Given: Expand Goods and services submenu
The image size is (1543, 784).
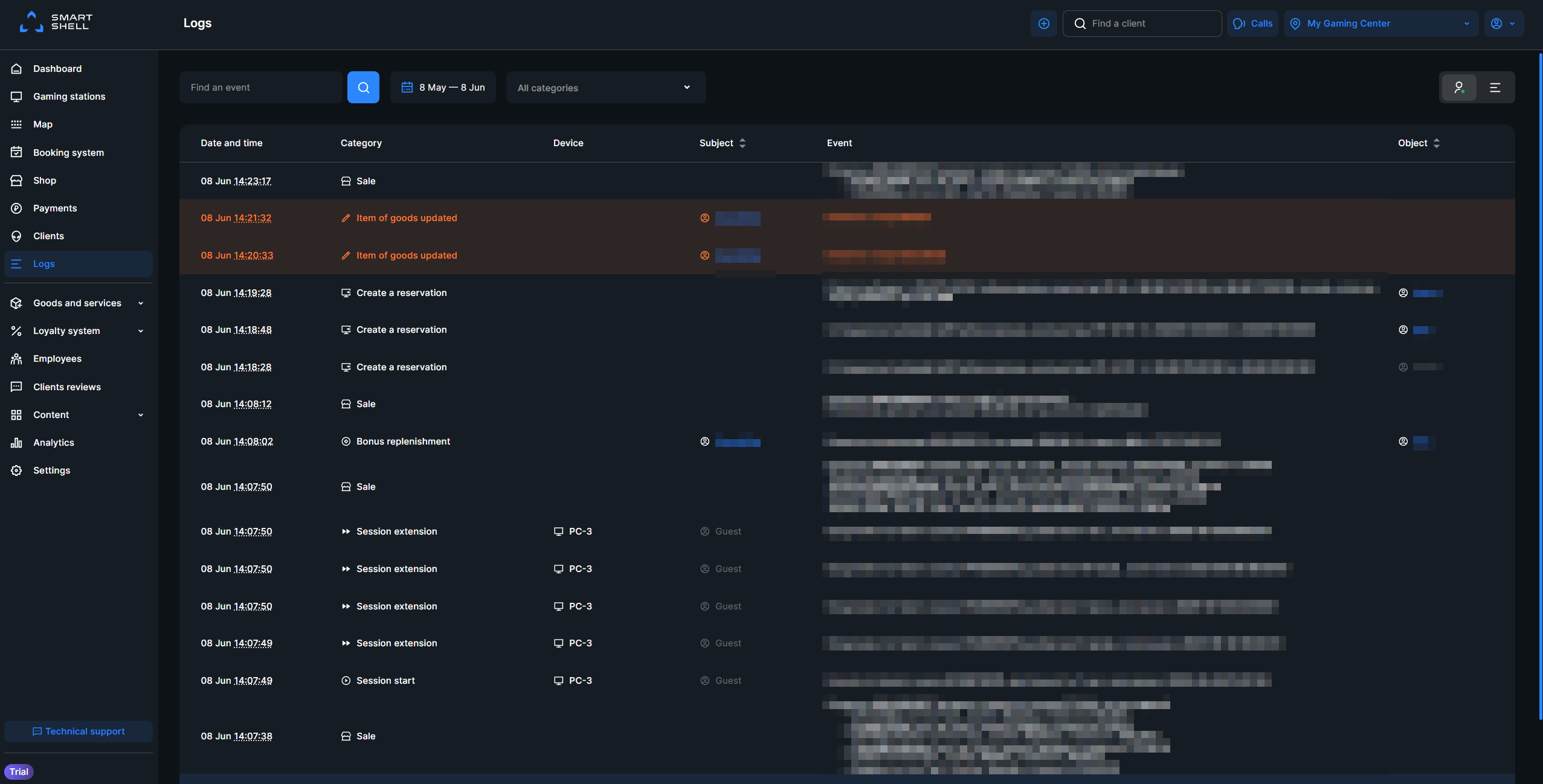Looking at the screenshot, I should (141, 303).
